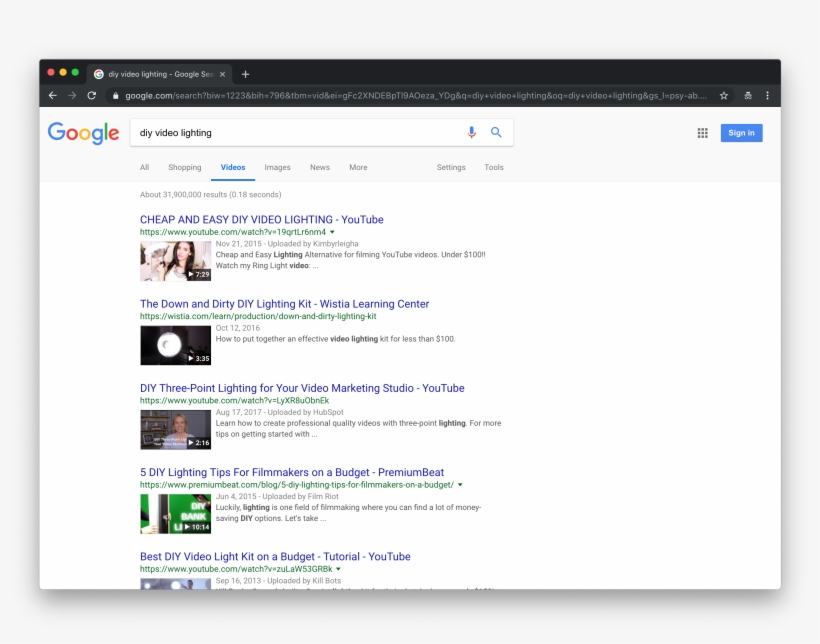
Task: Click the magnifying glass search icon
Action: click(496, 131)
